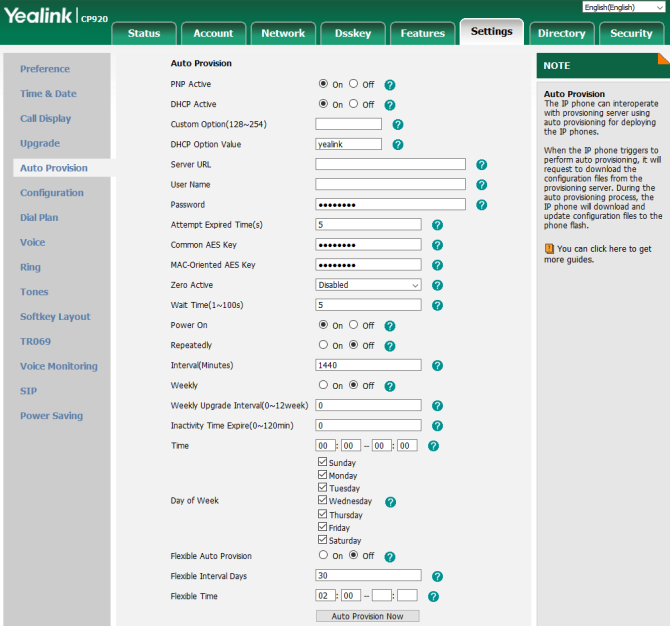The width and height of the screenshot is (670, 626).
Task: Open Voice Monitoring page
Action: [x=59, y=366]
